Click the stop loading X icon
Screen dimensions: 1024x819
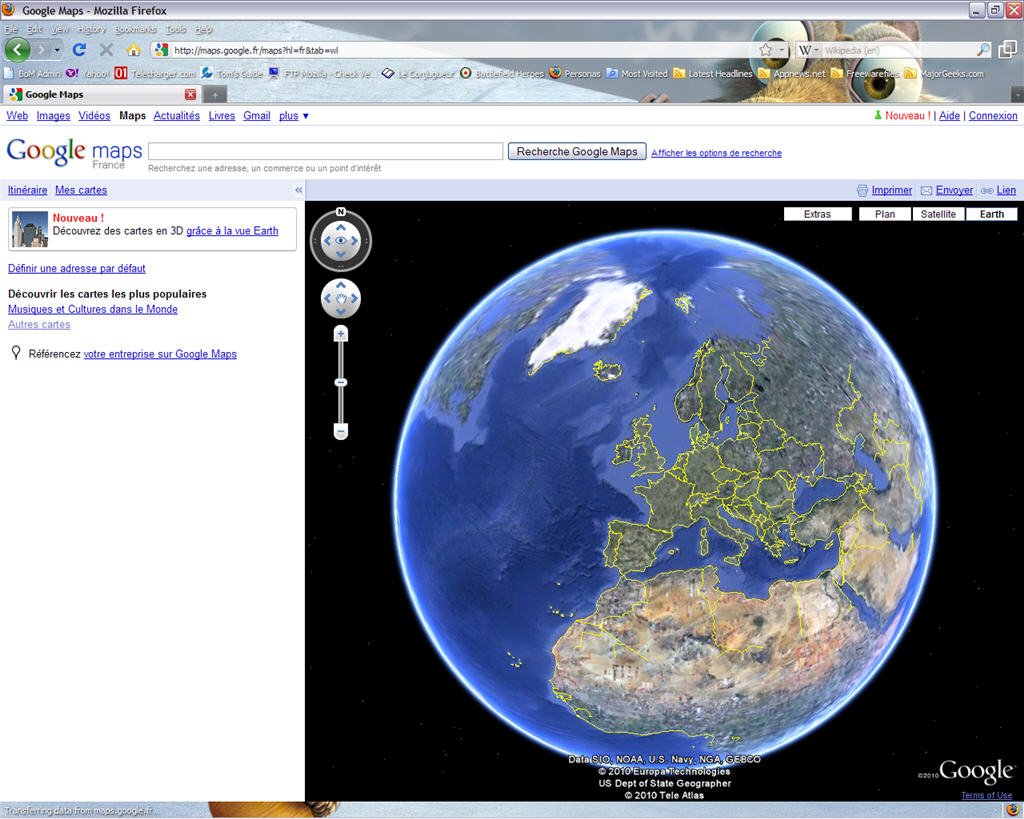pyautogui.click(x=106, y=50)
